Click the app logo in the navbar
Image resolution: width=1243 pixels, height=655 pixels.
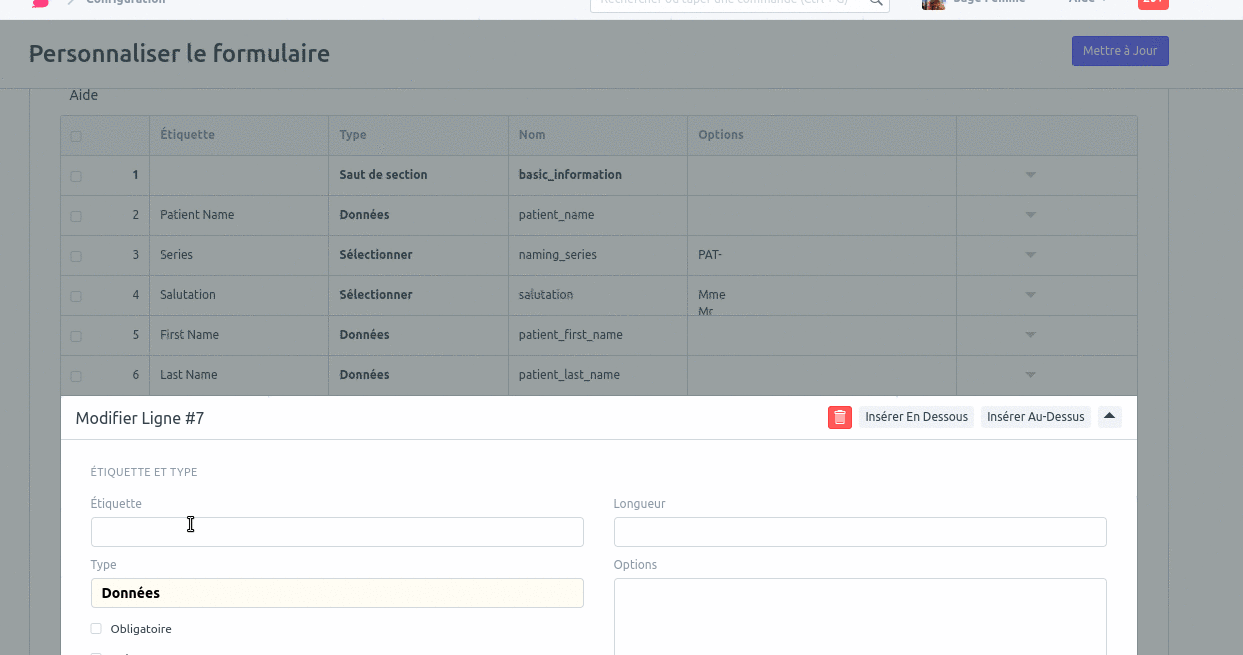[x=40, y=3]
